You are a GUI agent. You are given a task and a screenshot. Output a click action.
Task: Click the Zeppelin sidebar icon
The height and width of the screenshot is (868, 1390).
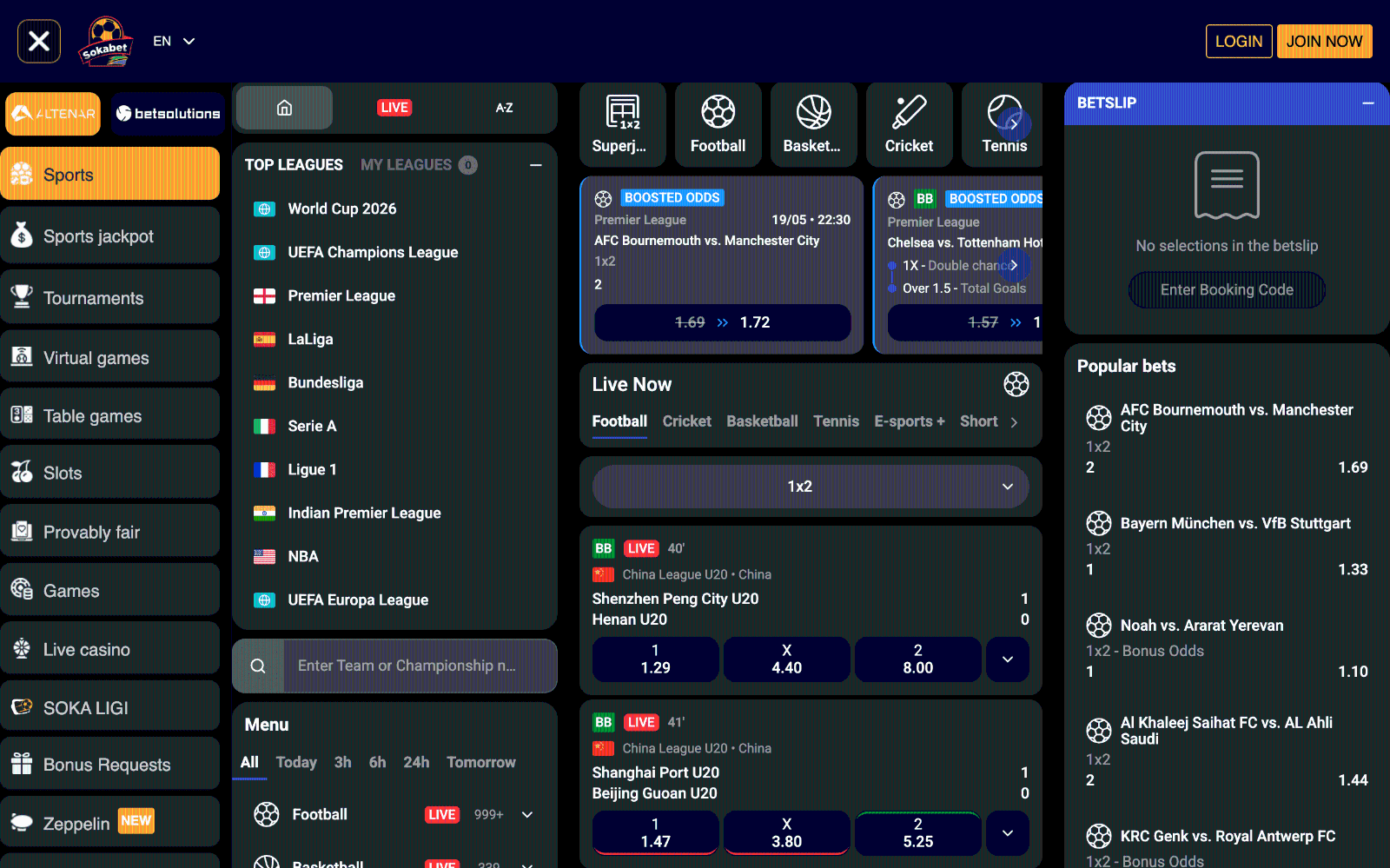(22, 822)
